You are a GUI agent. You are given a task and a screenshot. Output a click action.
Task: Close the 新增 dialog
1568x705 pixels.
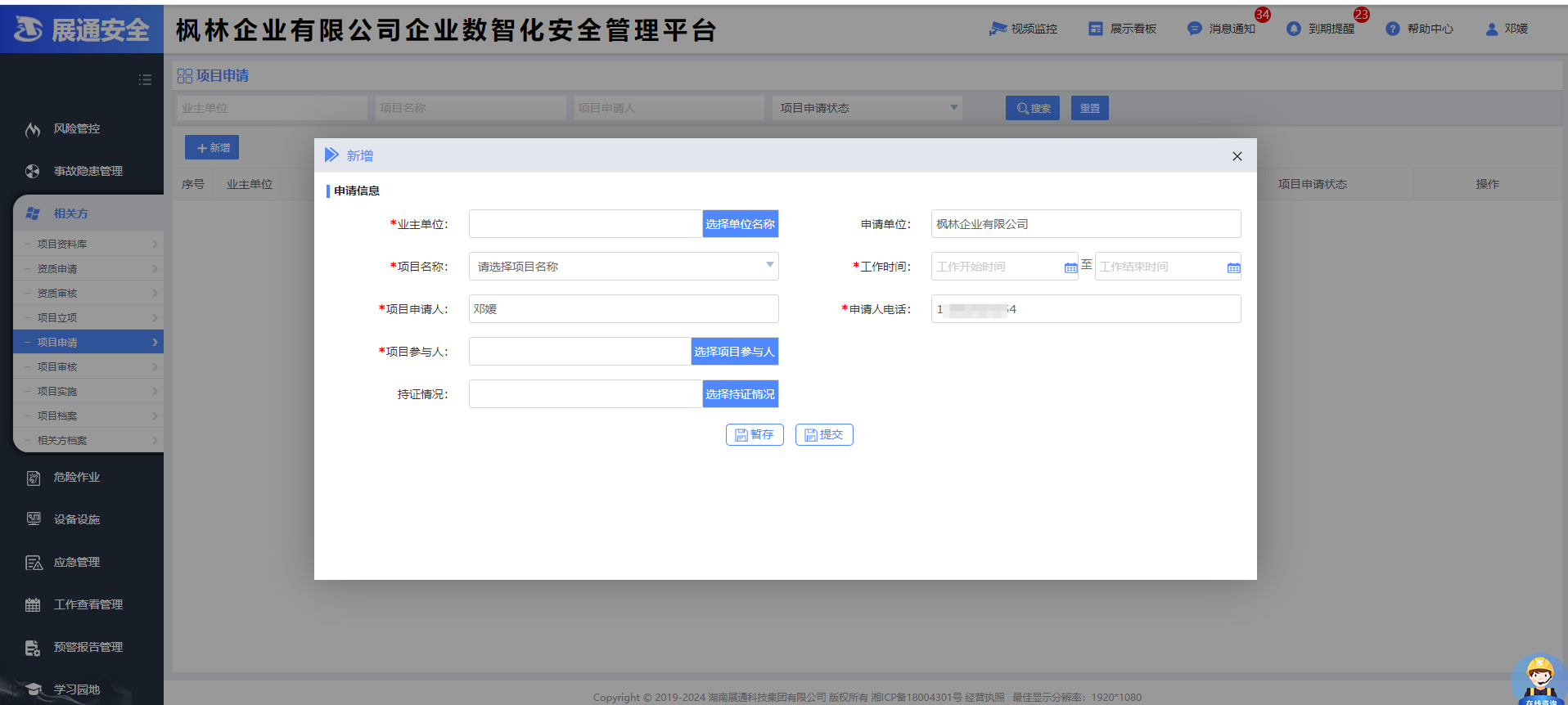1237,156
